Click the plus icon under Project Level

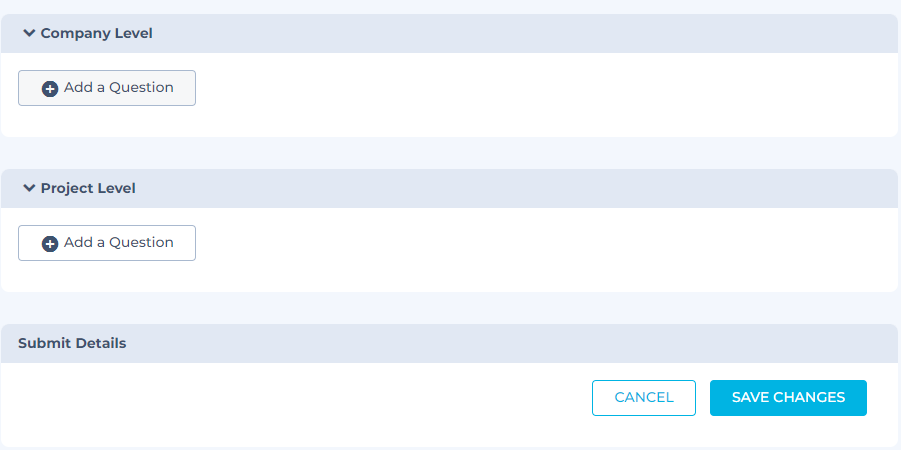pyautogui.click(x=50, y=243)
